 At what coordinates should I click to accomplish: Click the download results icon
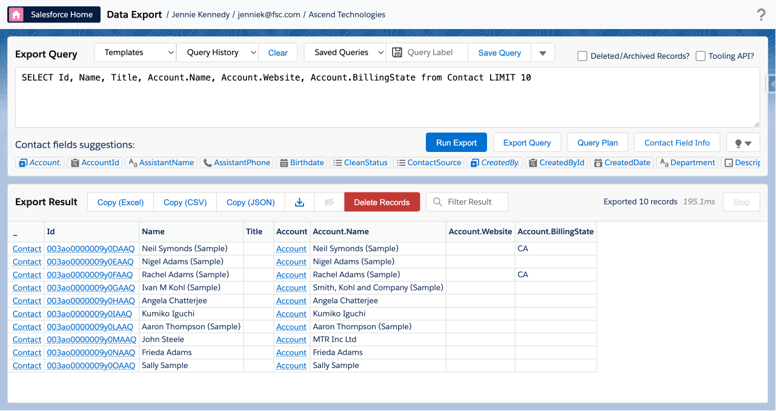[299, 202]
